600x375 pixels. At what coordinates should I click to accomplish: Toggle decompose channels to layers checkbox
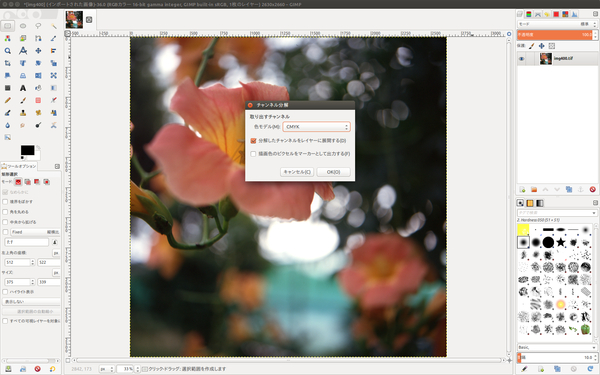[253, 141]
